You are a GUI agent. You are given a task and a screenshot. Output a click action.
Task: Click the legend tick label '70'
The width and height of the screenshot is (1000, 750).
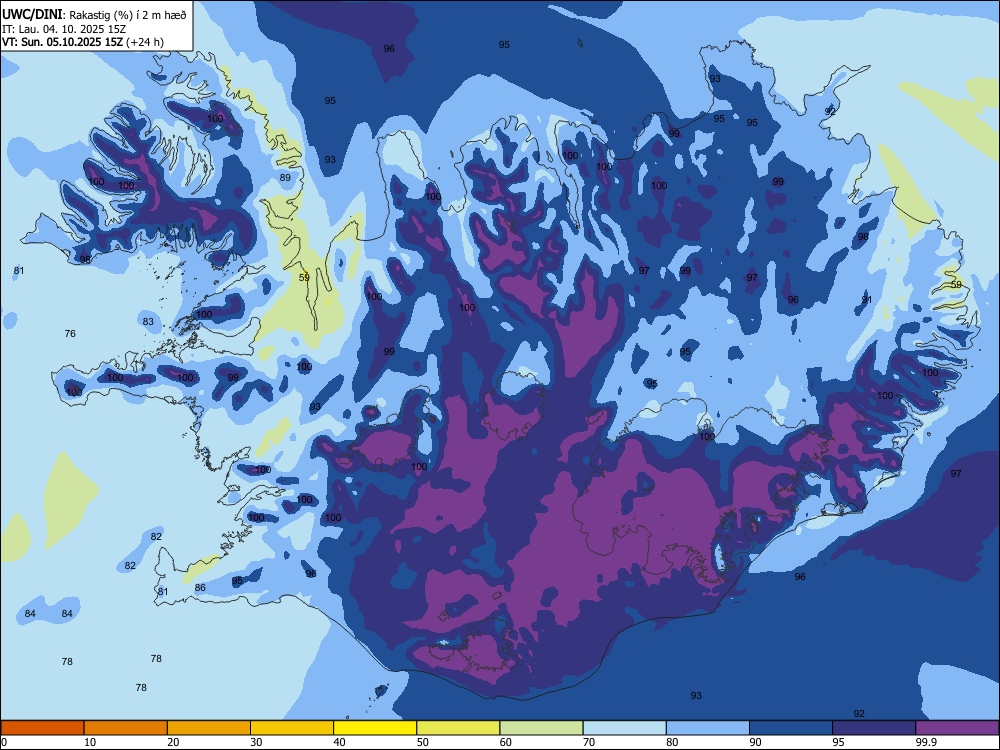point(589,742)
